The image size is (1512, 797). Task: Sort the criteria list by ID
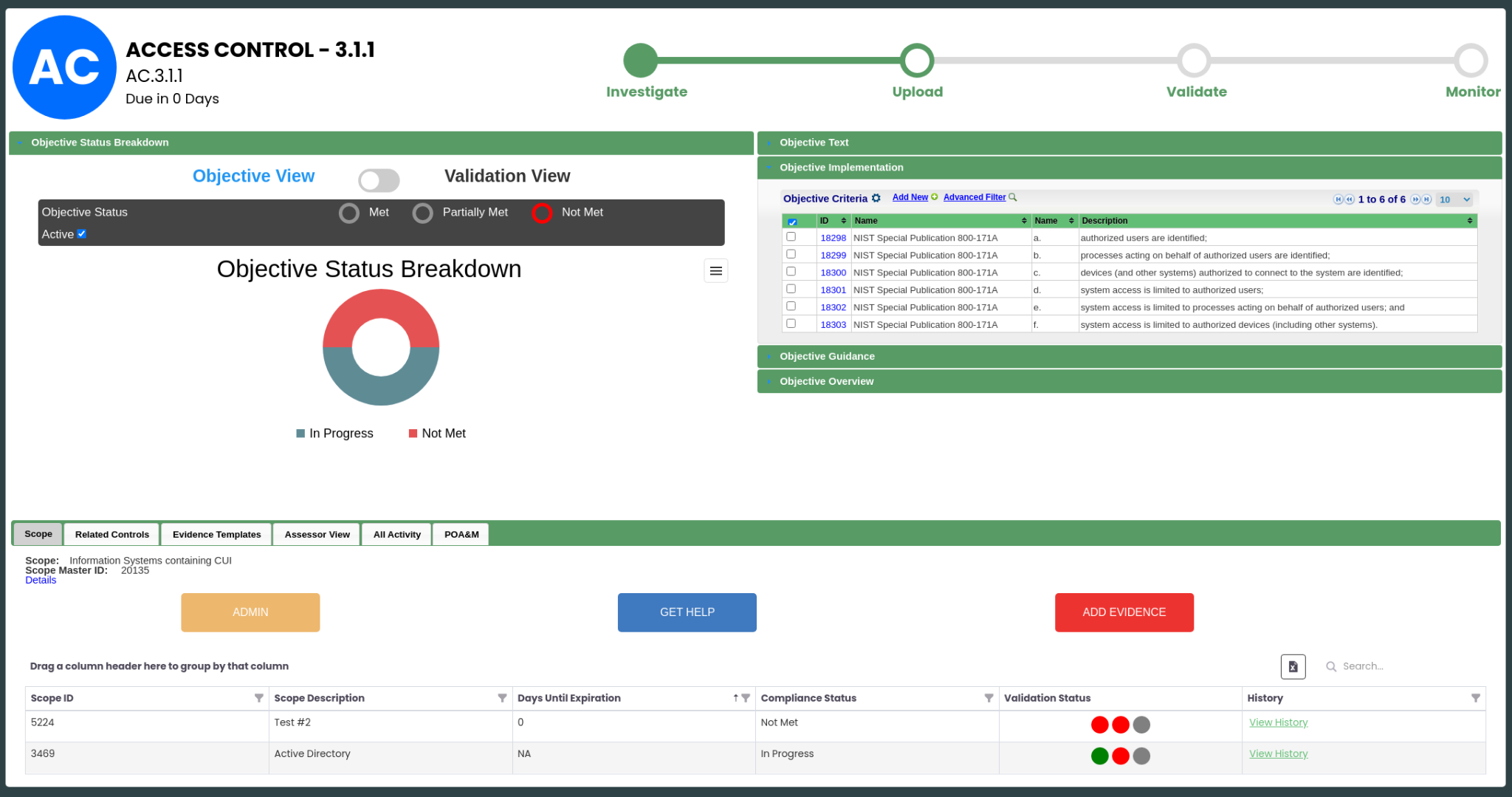[844, 220]
